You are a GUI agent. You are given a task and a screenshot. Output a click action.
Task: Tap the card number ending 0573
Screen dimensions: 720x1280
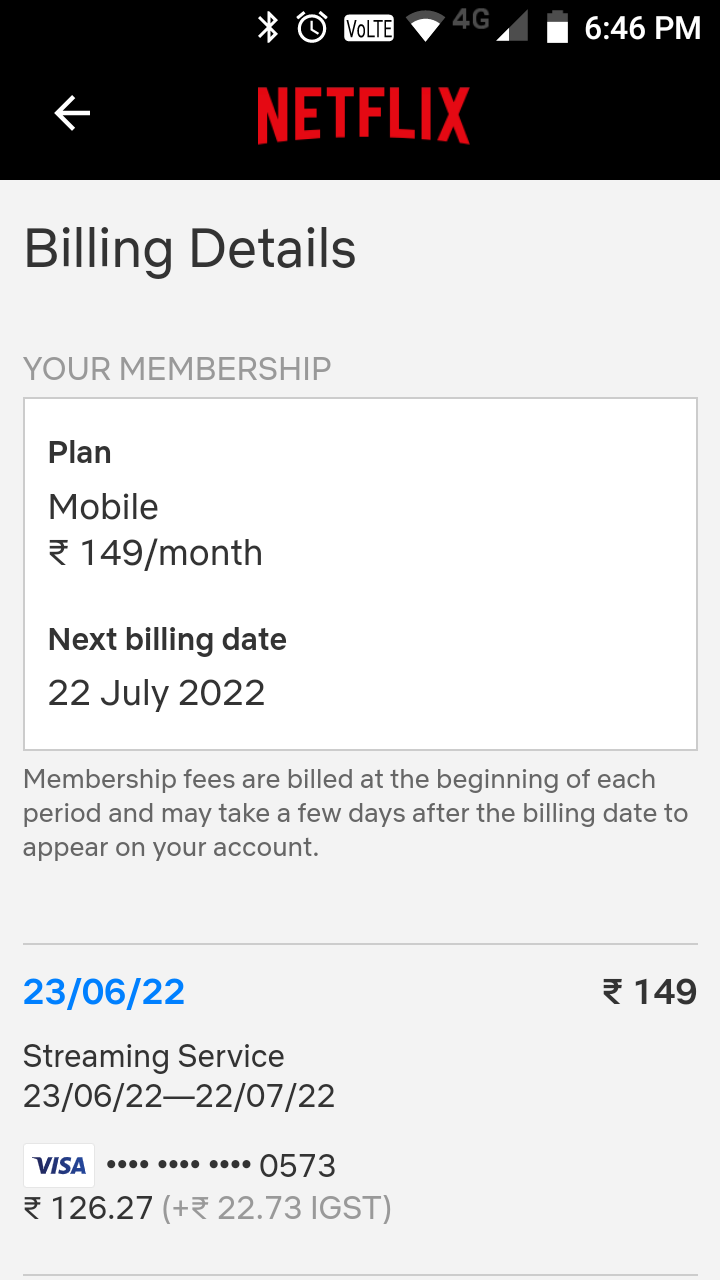pyautogui.click(x=221, y=1166)
